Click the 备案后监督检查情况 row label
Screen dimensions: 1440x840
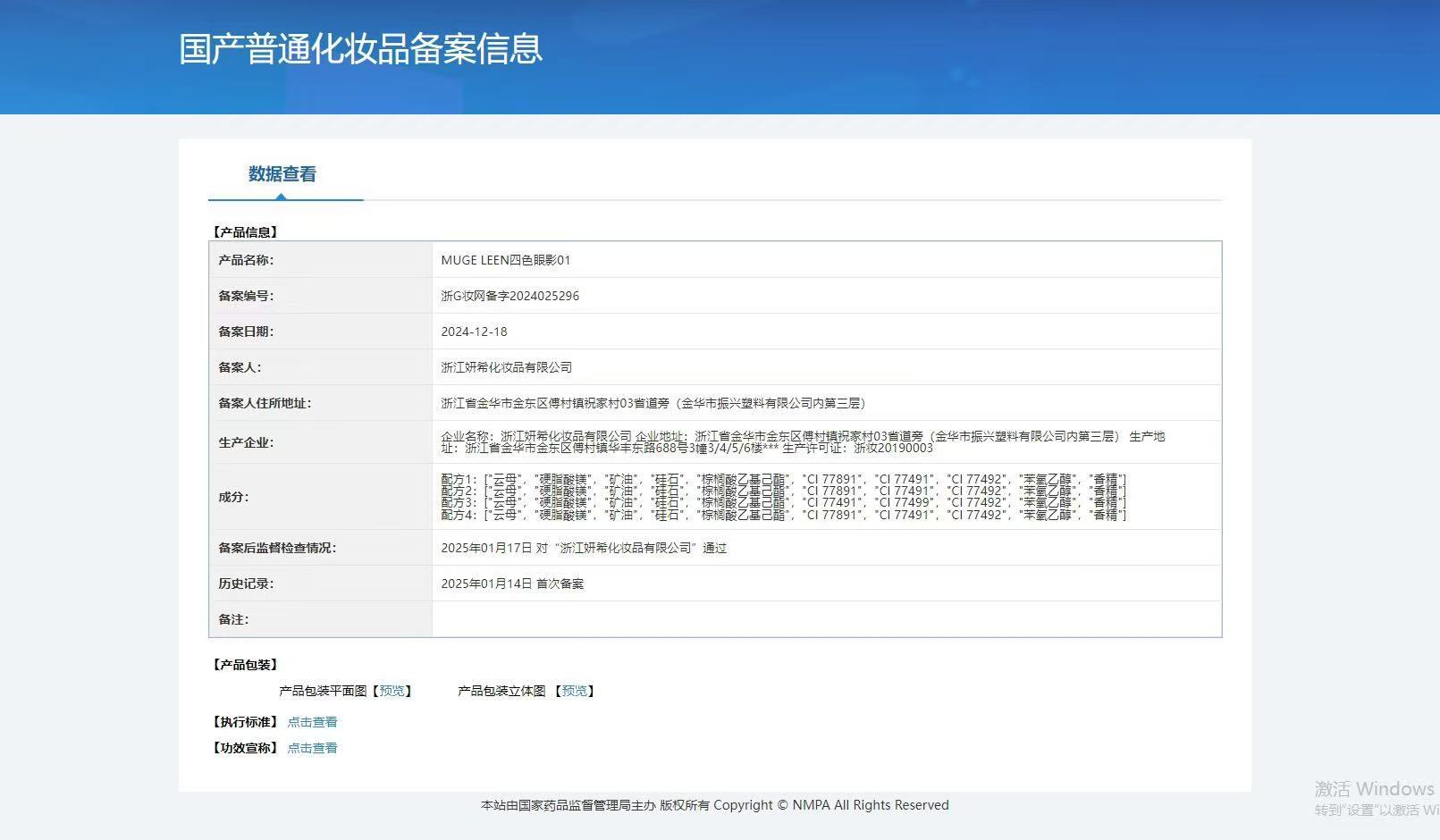[277, 548]
